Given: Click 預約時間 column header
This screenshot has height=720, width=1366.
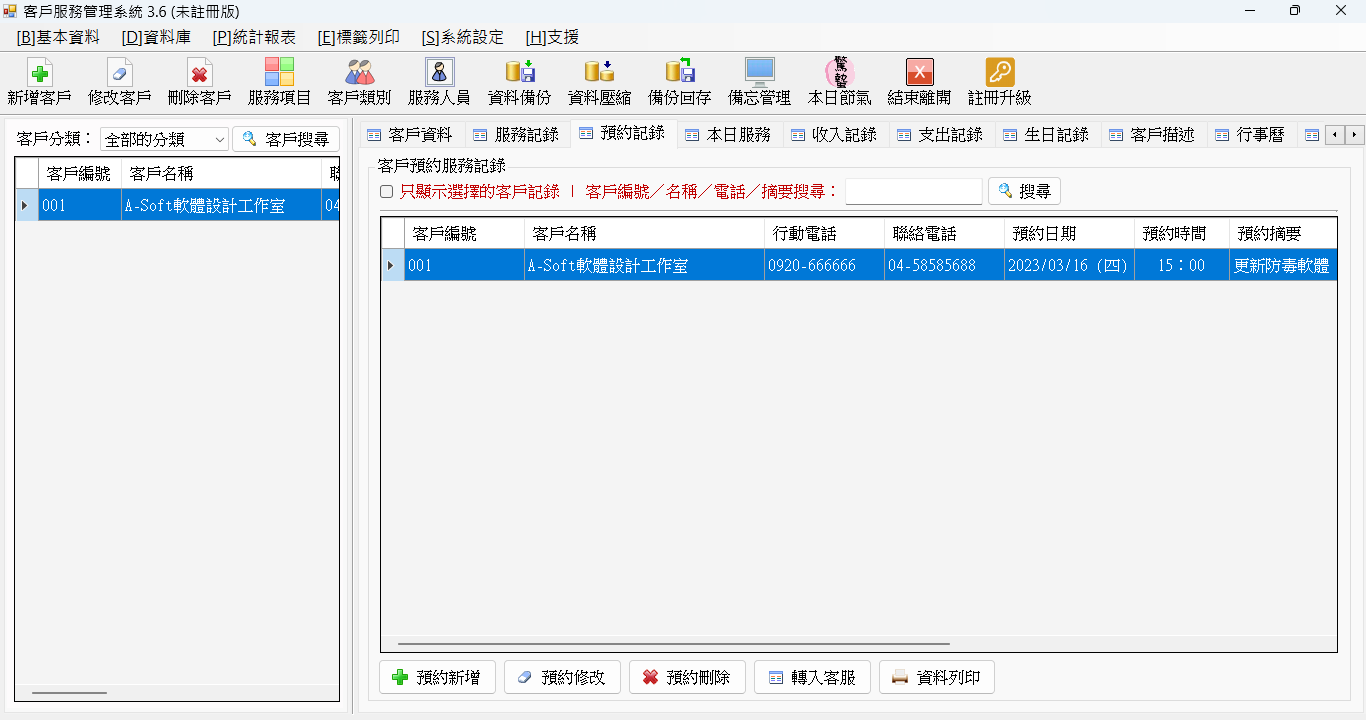Looking at the screenshot, I should coord(1181,234).
